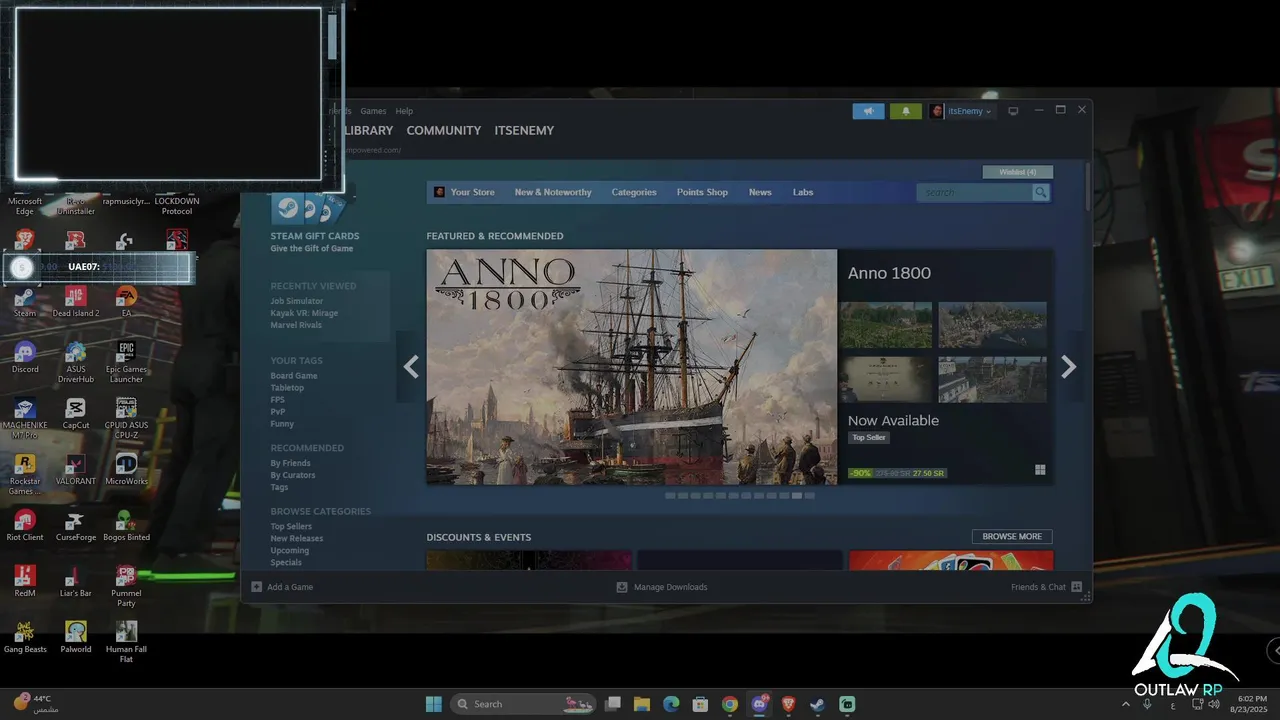The width and height of the screenshot is (1280, 720).
Task: Open MicroWorks desktop shortcut
Action: [126, 469]
